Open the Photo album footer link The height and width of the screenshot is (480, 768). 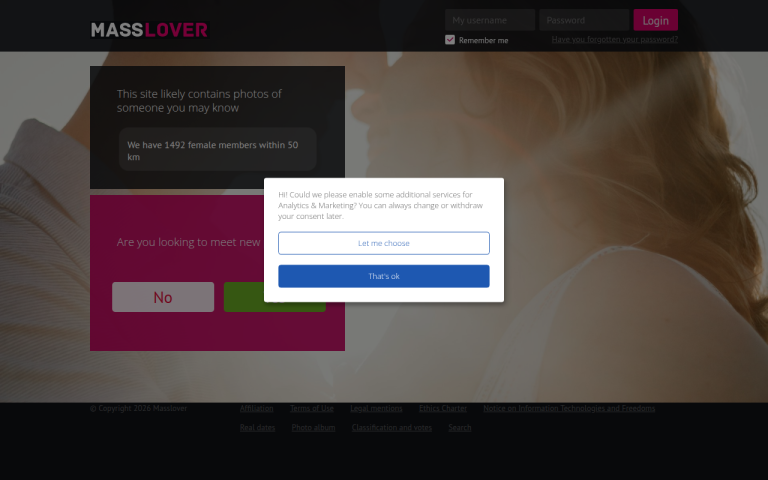(x=313, y=428)
